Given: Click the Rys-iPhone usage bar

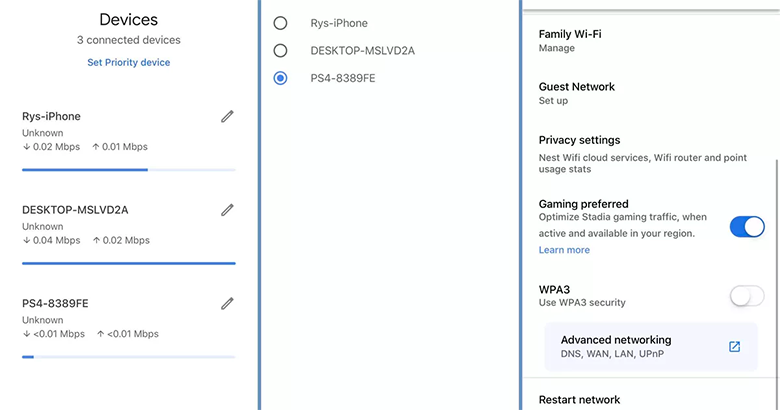Looking at the screenshot, I should tap(128, 170).
